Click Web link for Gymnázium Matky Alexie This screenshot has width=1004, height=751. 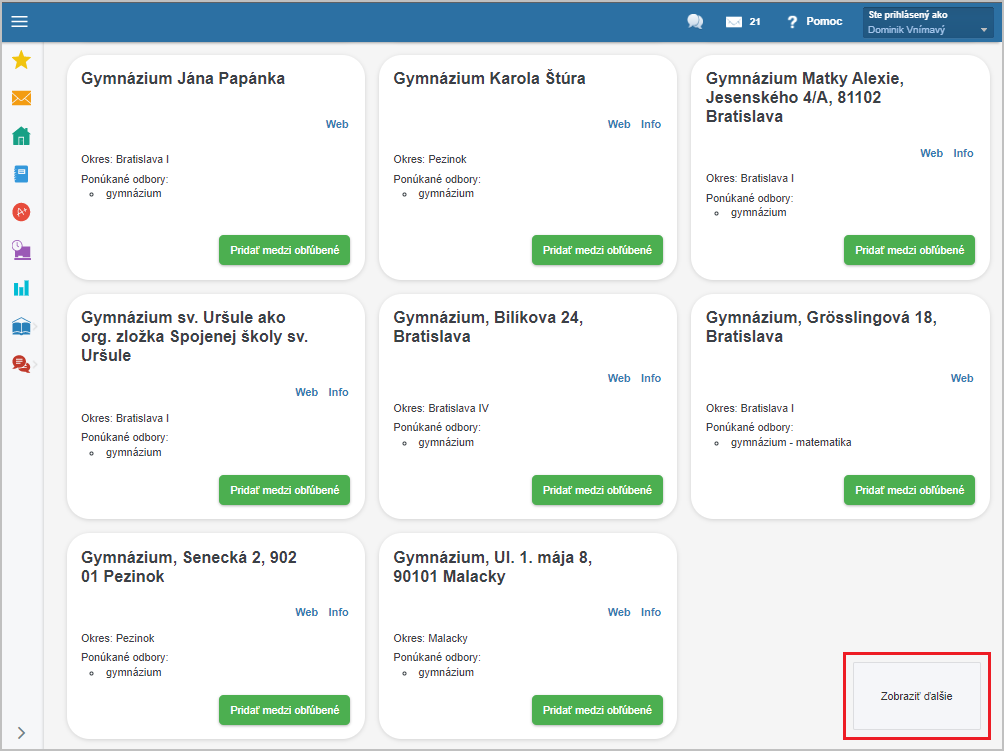(931, 153)
